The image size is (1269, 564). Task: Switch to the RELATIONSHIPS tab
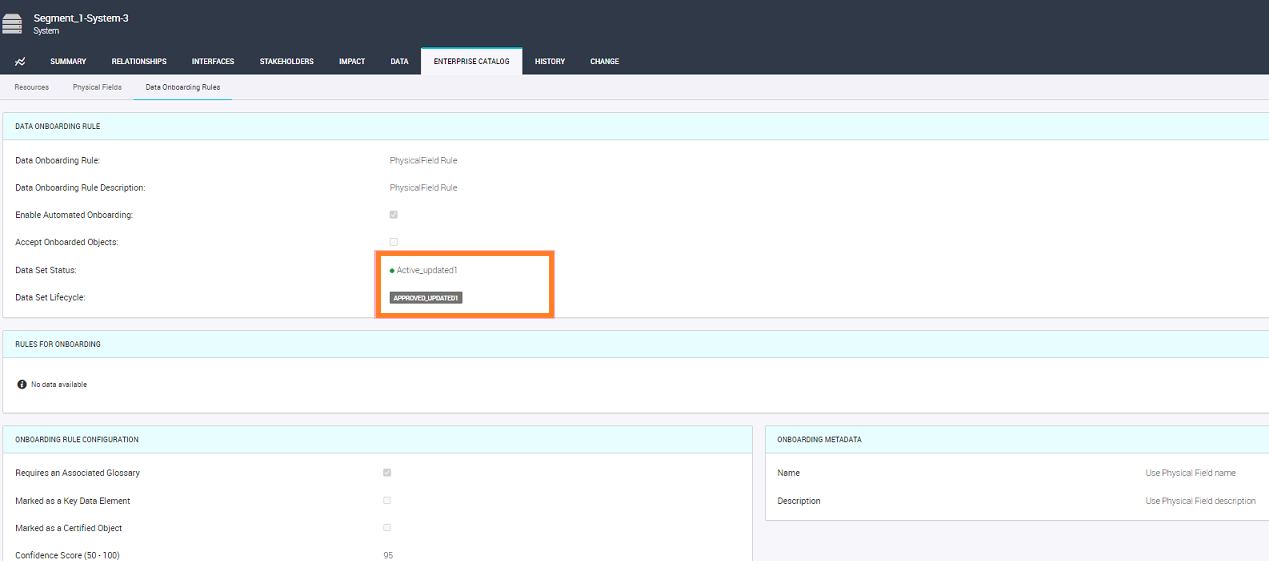(139, 62)
